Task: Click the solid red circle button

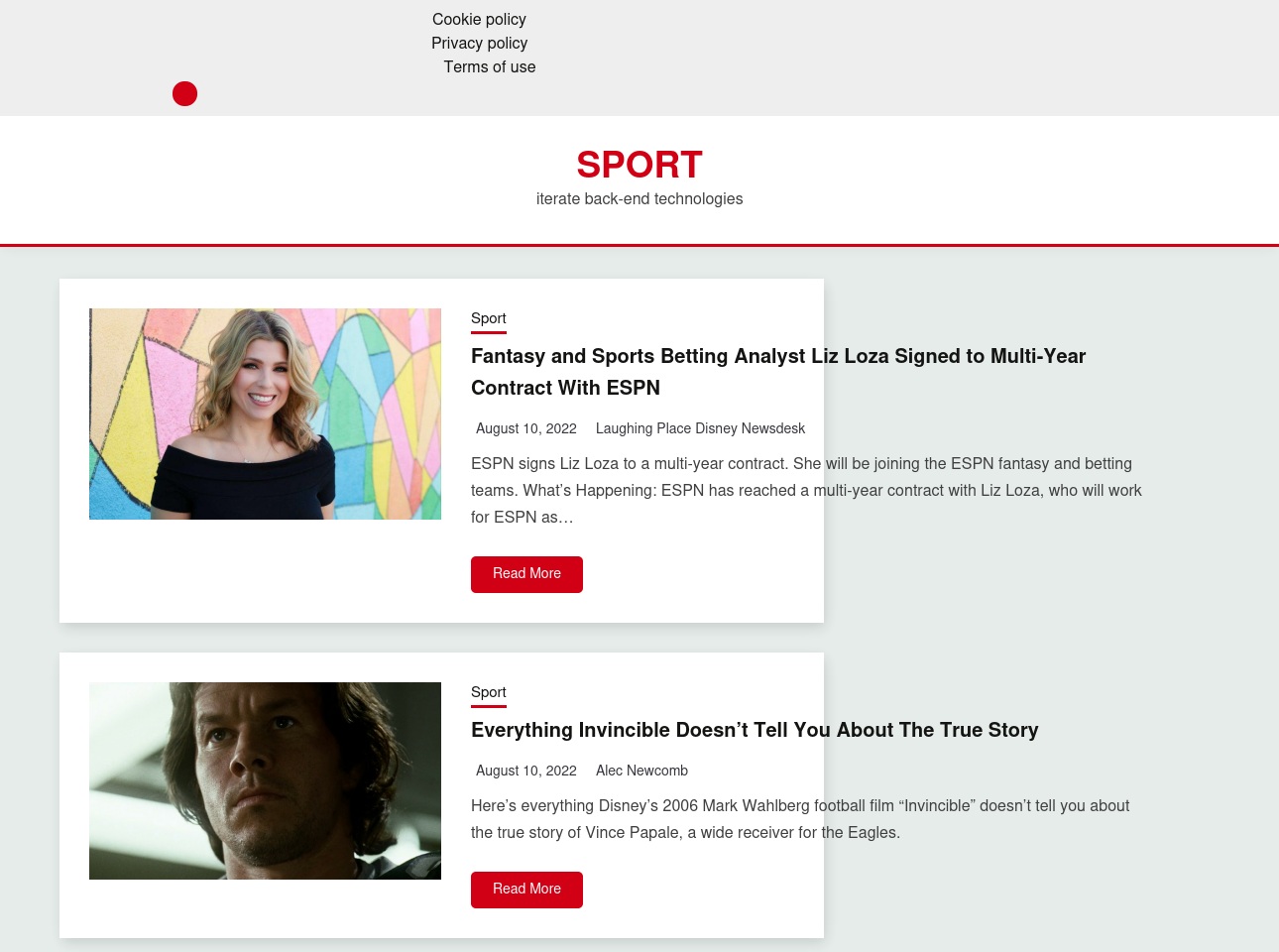Action: (x=184, y=93)
